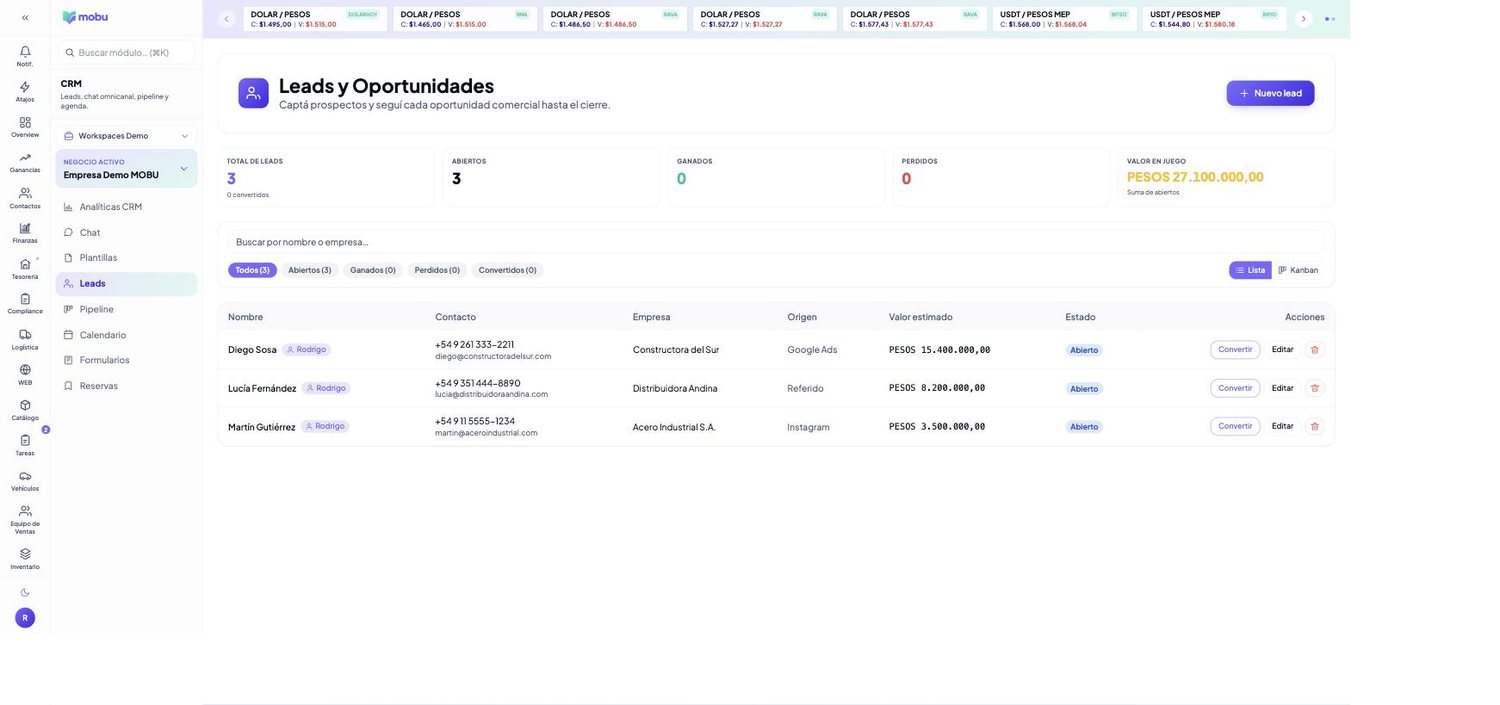Open Pipeline in CRM menu

point(126,309)
